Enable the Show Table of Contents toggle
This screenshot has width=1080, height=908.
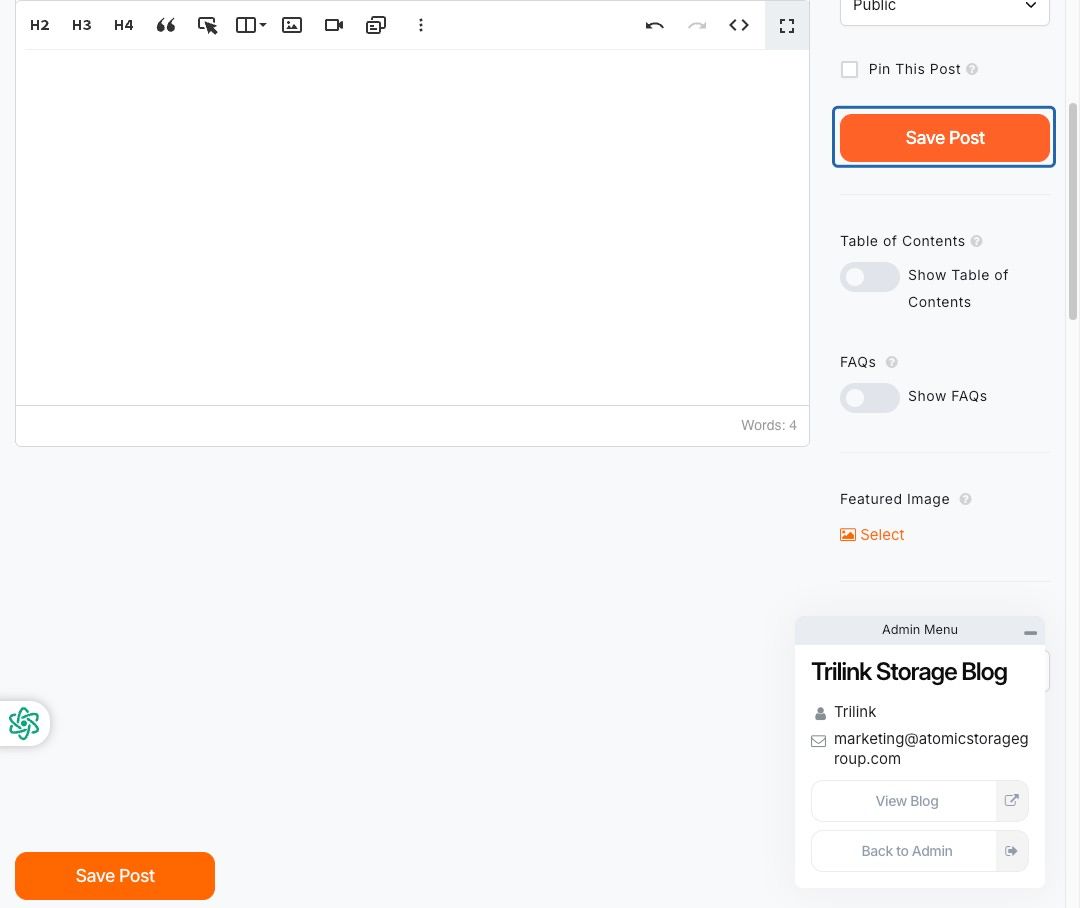point(869,277)
